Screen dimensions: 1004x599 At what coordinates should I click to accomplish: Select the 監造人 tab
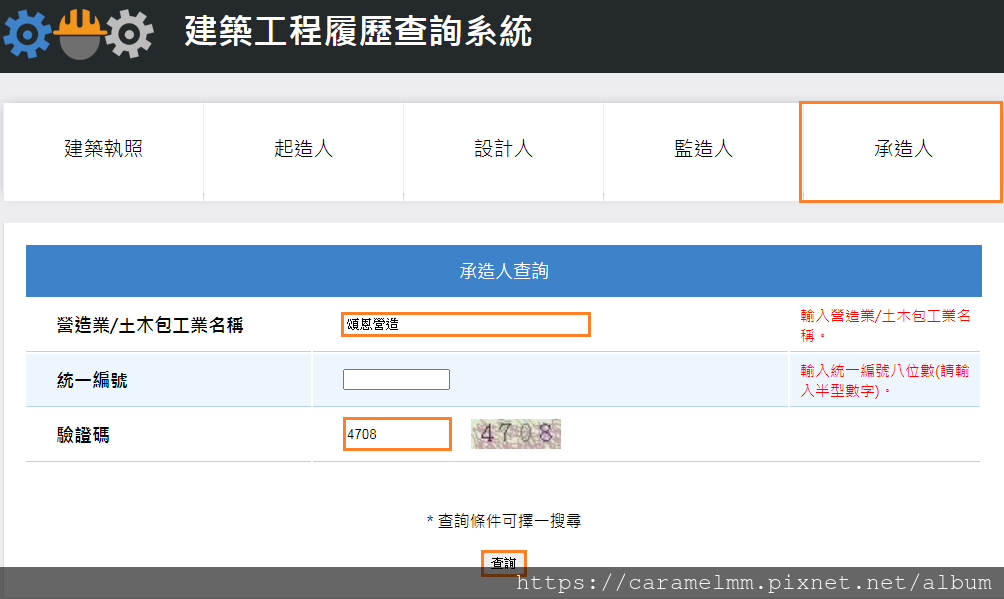pyautogui.click(x=703, y=152)
